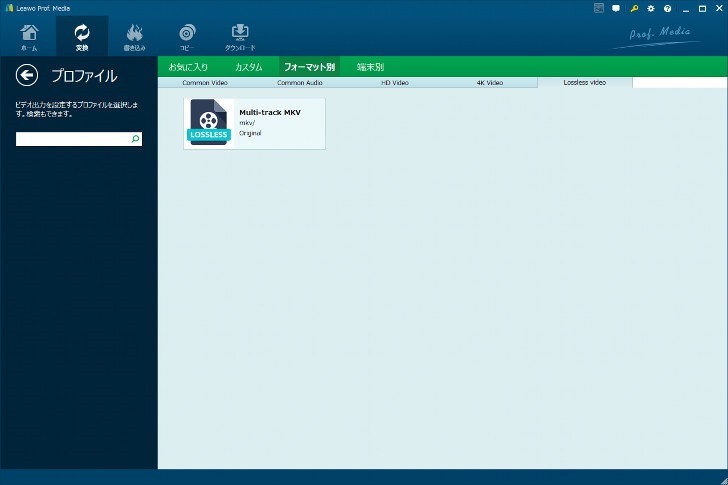
Task: Open the Common Video sub-tab
Action: (x=205, y=83)
